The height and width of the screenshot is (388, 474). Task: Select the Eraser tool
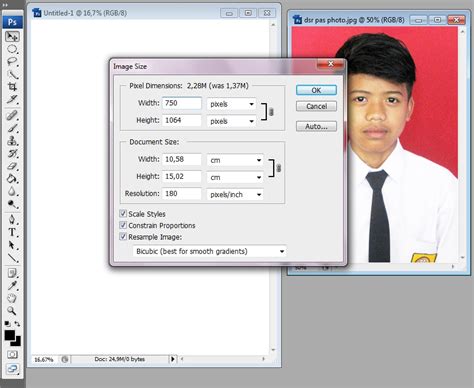pos(12,166)
